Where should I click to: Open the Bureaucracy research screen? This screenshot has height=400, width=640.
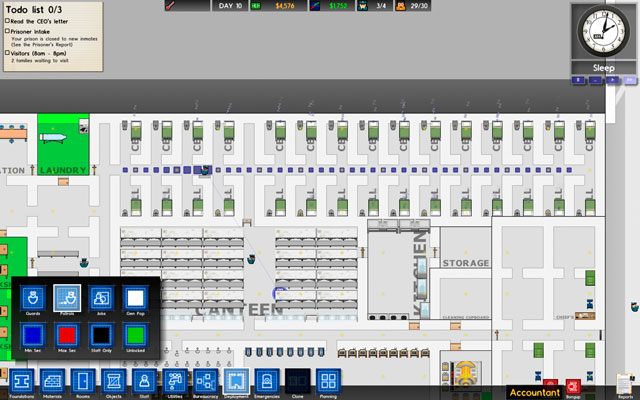click(x=205, y=381)
